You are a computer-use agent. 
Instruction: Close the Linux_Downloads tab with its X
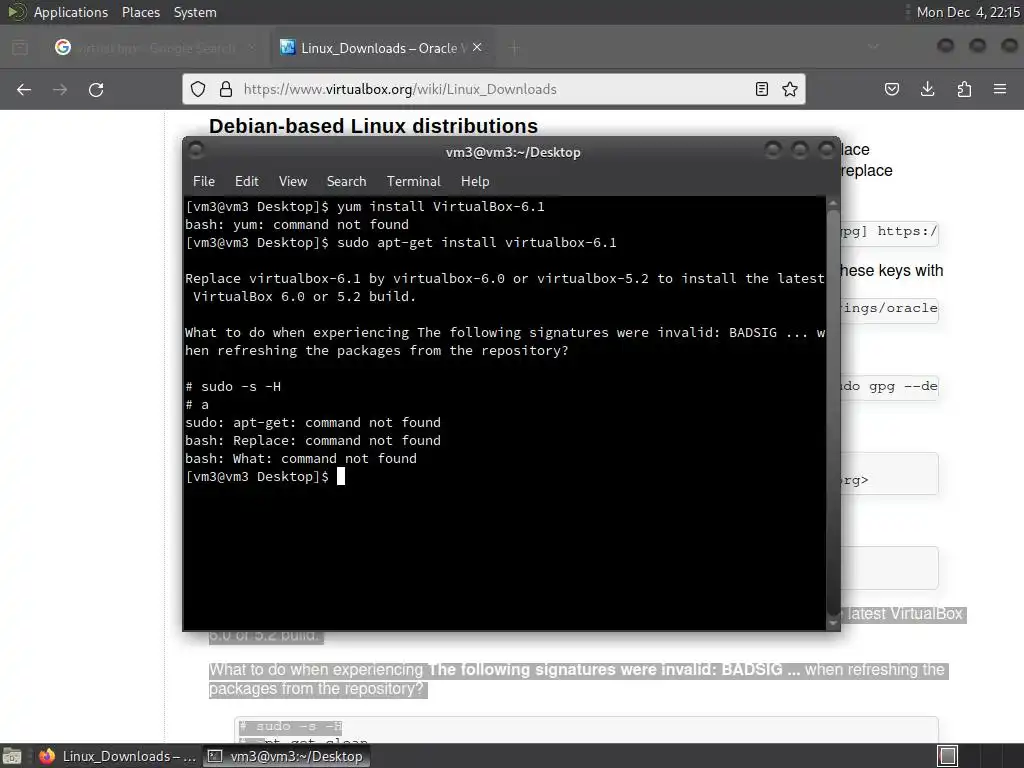(477, 48)
